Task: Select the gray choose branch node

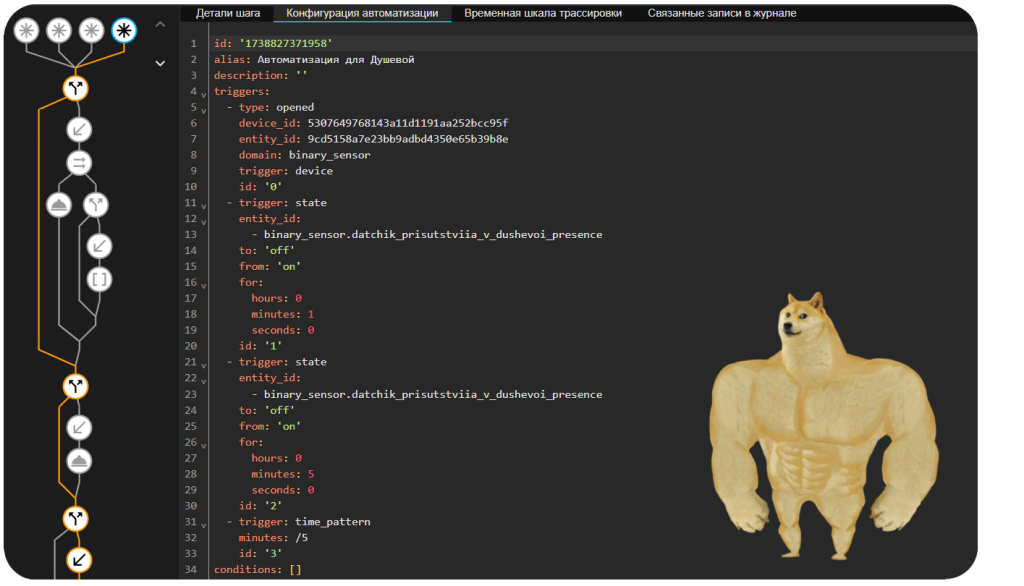Action: coord(96,204)
